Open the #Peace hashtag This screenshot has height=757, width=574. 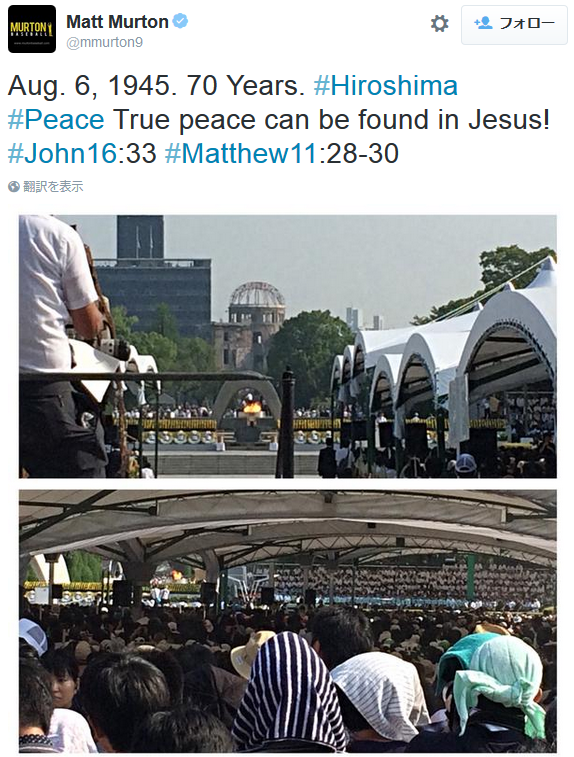[56, 119]
